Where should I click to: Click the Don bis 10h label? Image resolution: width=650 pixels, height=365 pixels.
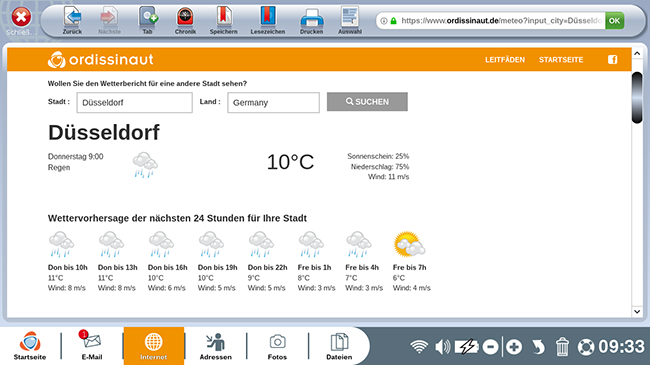(x=68, y=268)
